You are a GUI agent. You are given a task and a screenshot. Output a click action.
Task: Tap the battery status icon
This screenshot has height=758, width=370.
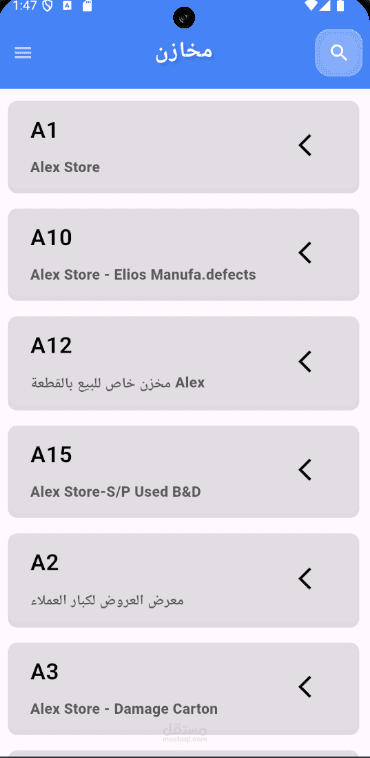pyautogui.click(x=340, y=5)
